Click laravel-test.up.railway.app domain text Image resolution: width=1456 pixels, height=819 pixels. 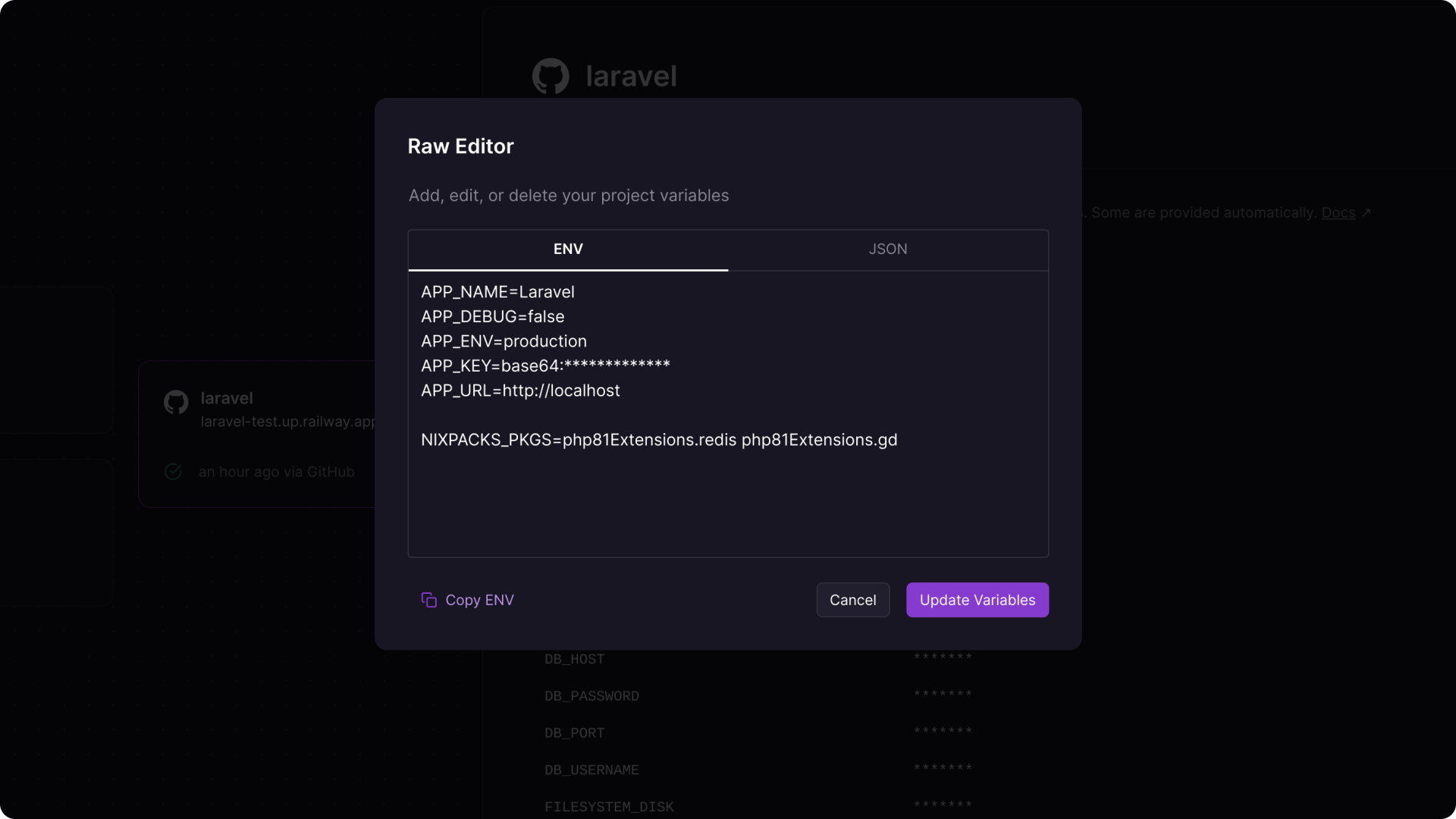click(x=287, y=422)
